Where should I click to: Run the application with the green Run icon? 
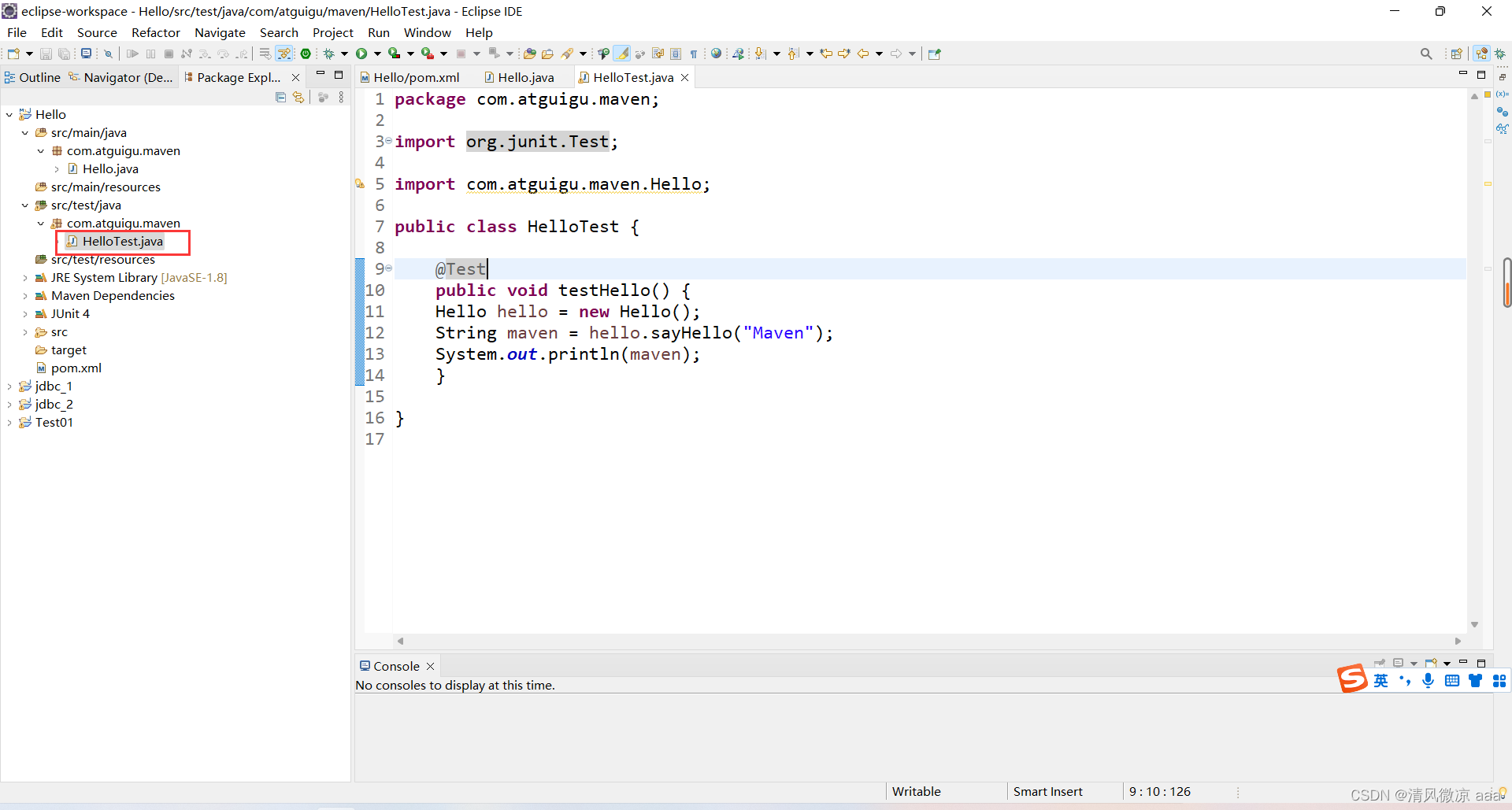coord(361,53)
